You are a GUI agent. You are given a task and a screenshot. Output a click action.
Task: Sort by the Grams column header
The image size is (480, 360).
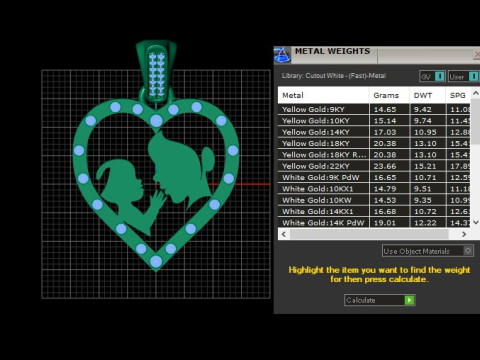(x=389, y=95)
